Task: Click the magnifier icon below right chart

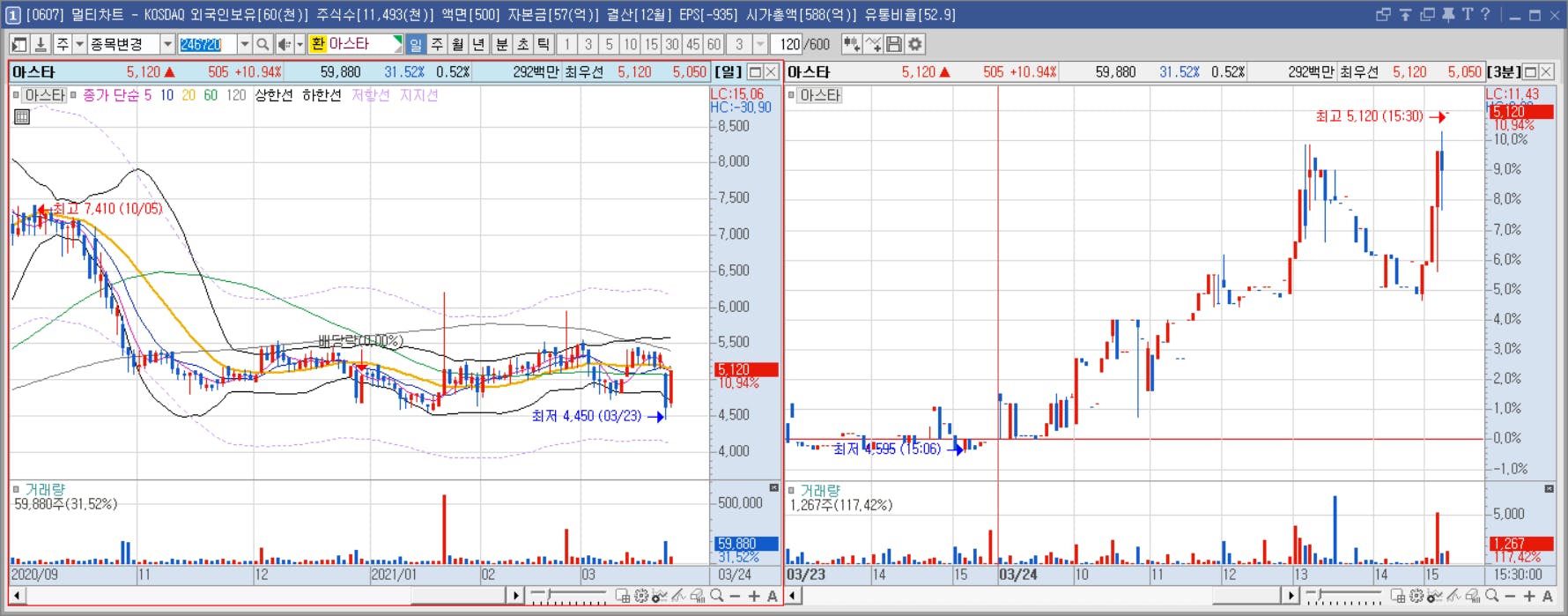Action: coord(1492,596)
